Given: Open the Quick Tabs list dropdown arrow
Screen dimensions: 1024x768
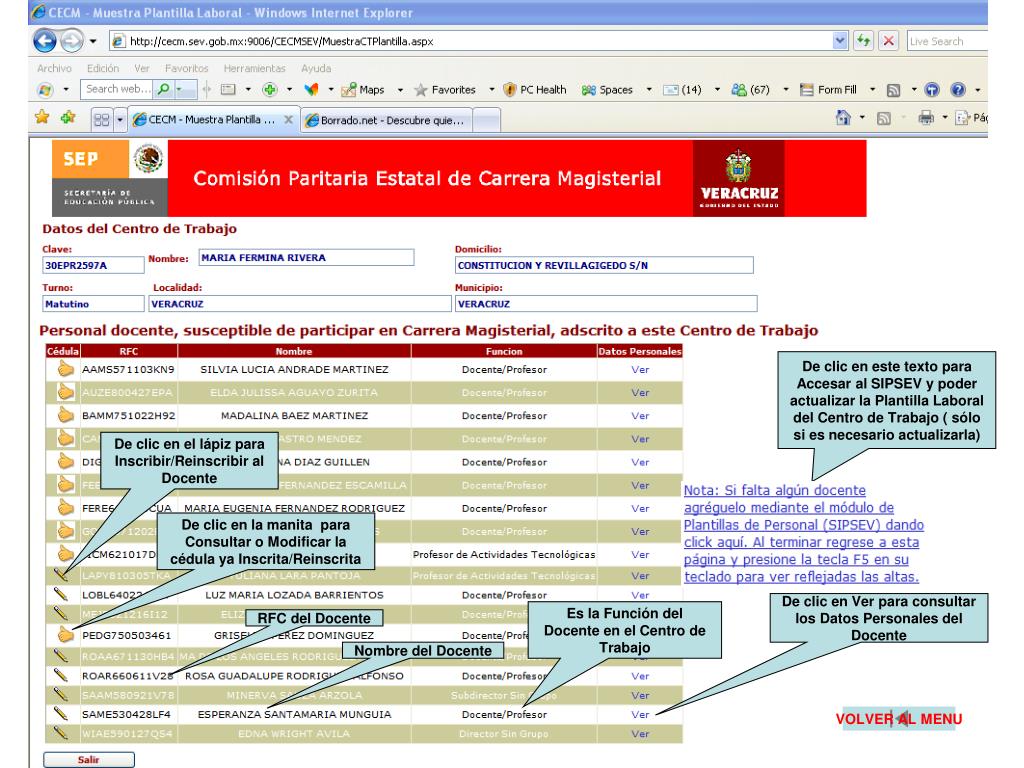Looking at the screenshot, I should point(120,120).
